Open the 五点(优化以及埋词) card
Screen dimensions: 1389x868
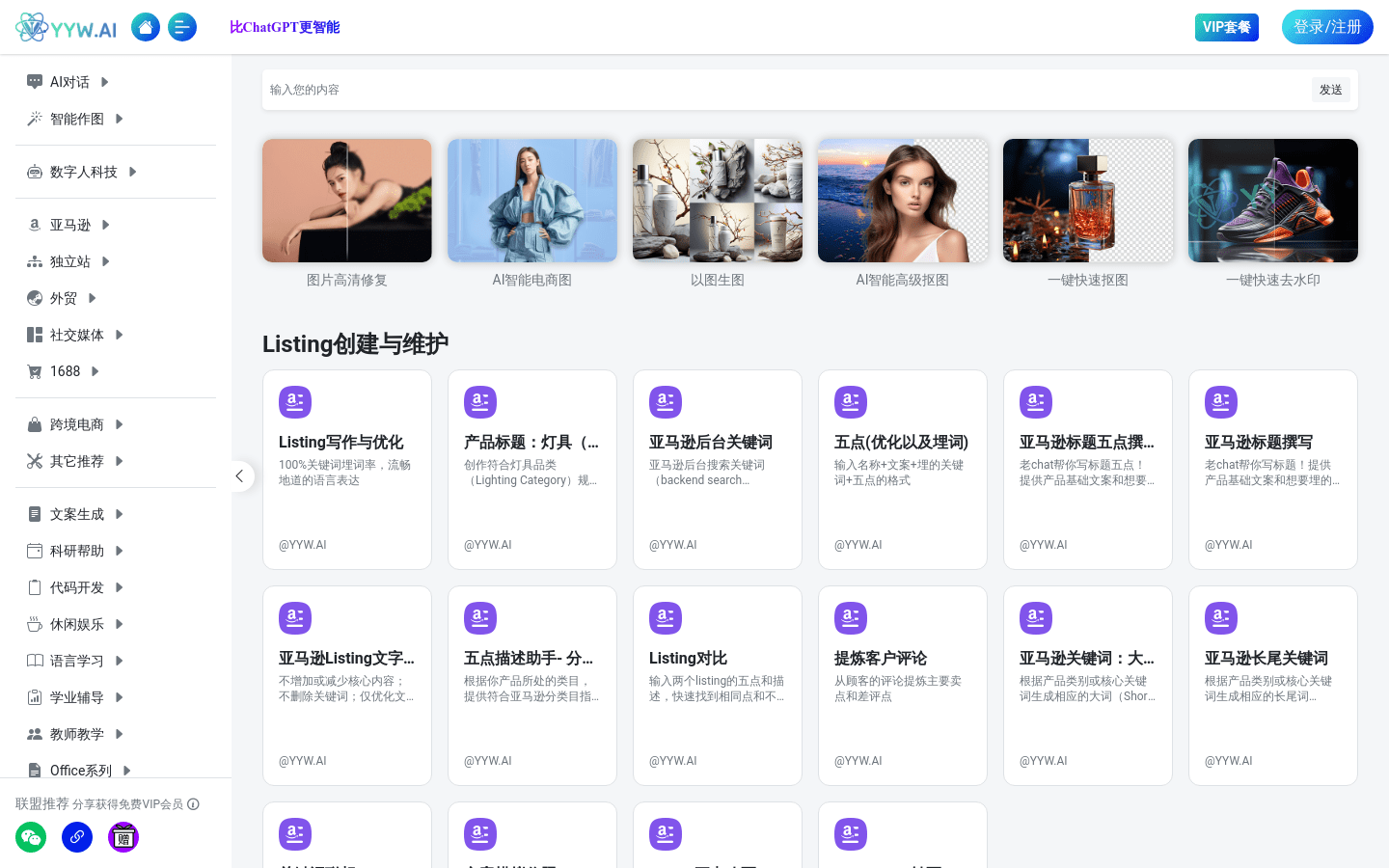pos(903,470)
